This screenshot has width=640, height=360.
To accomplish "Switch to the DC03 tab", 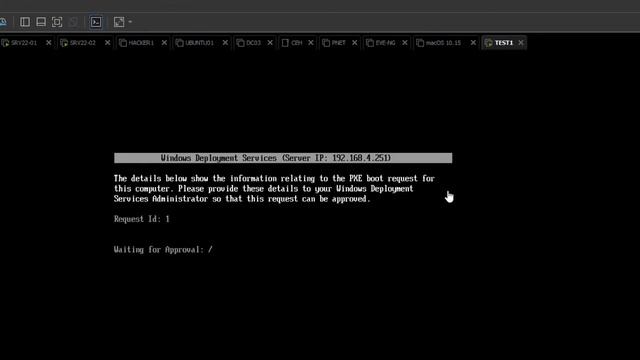I will (x=253, y=43).
